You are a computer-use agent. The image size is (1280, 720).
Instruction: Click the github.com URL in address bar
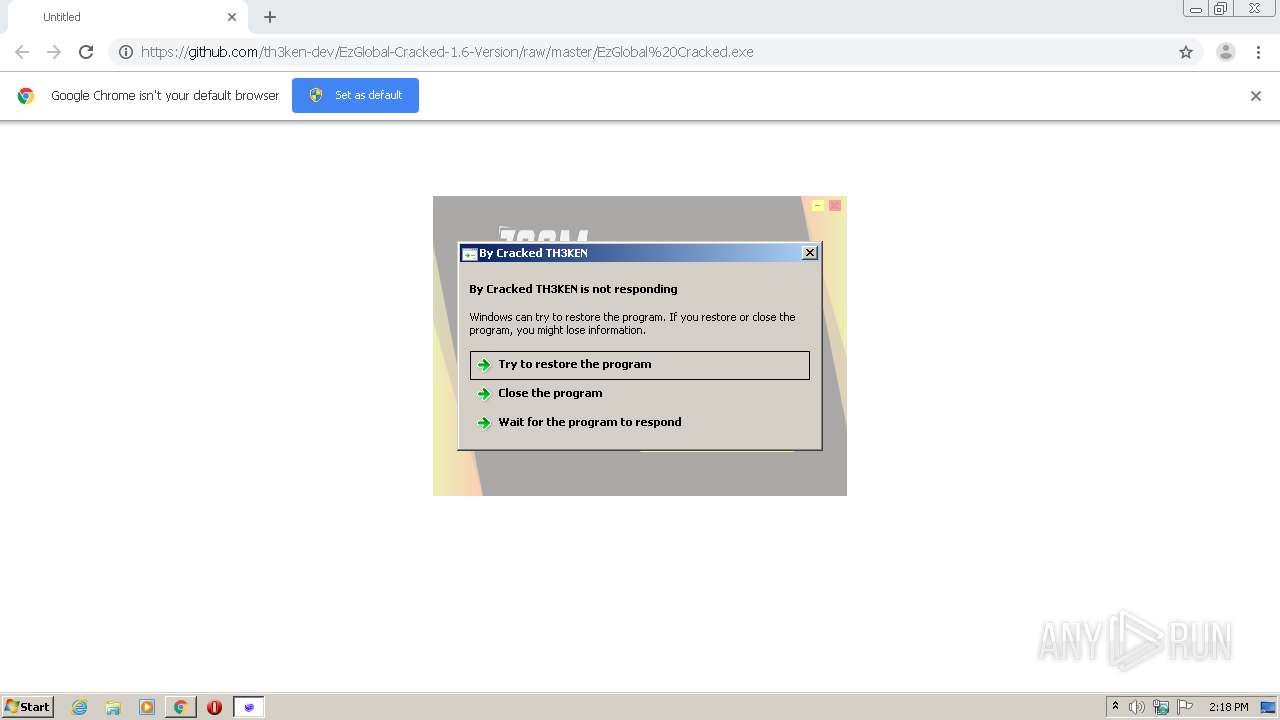pyautogui.click(x=447, y=52)
